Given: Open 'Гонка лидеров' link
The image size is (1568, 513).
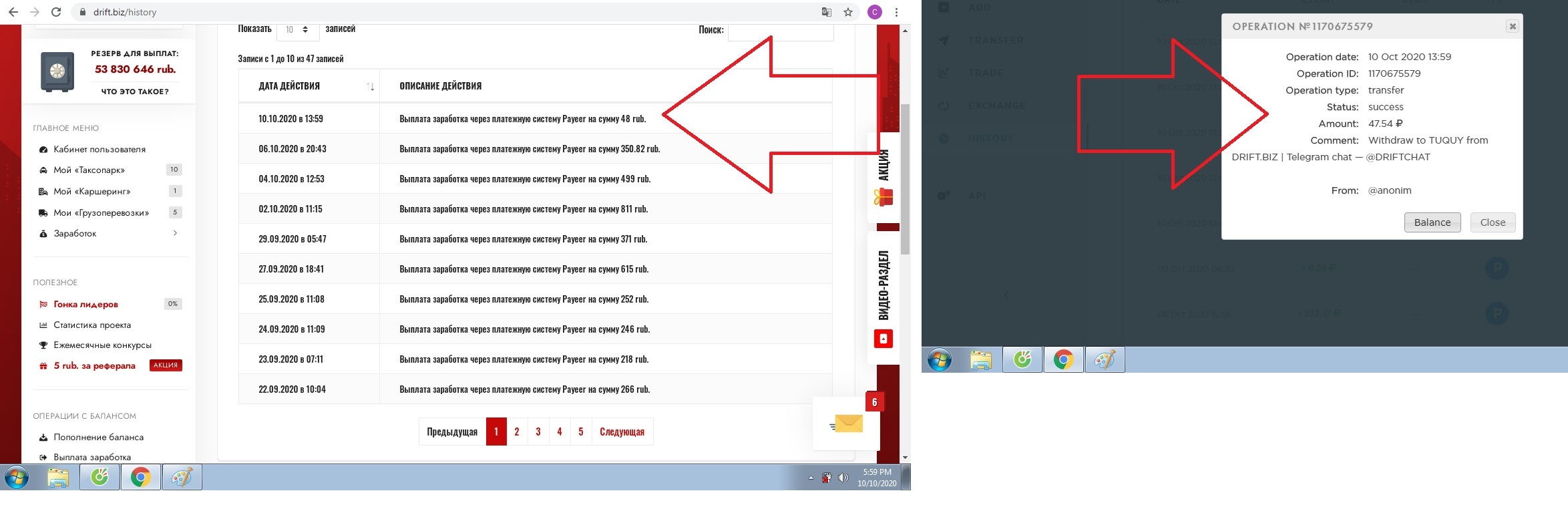Looking at the screenshot, I should pos(85,305).
